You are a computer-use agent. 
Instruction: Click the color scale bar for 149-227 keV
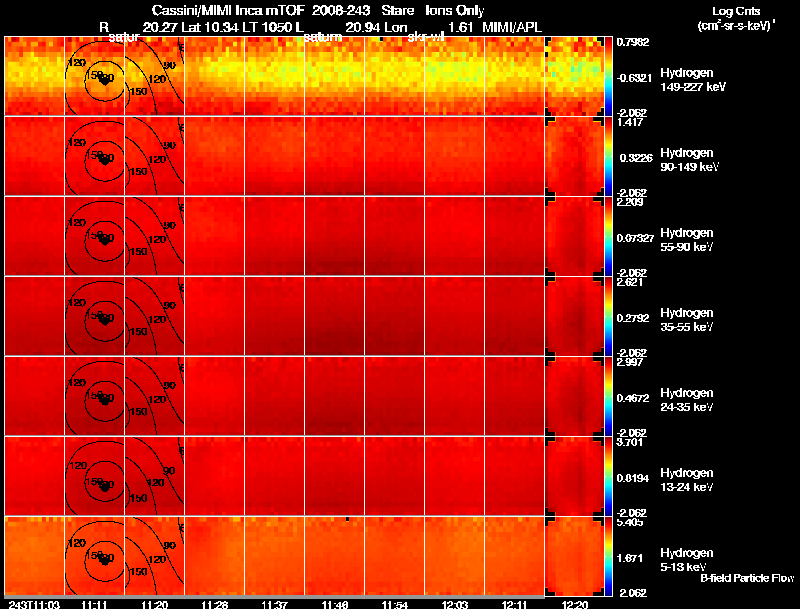[x=608, y=77]
